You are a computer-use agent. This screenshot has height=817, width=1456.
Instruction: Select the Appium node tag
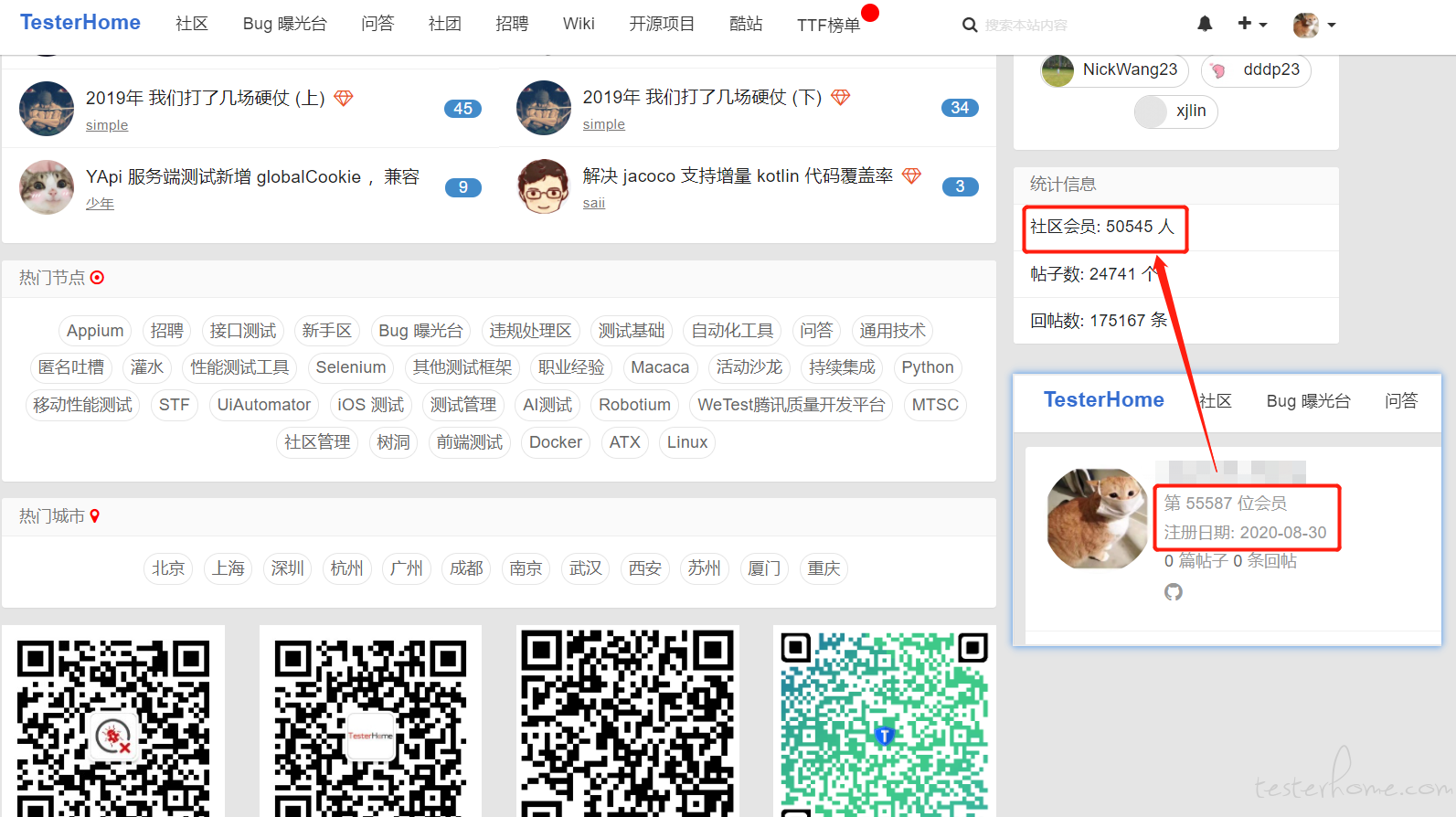coord(95,331)
